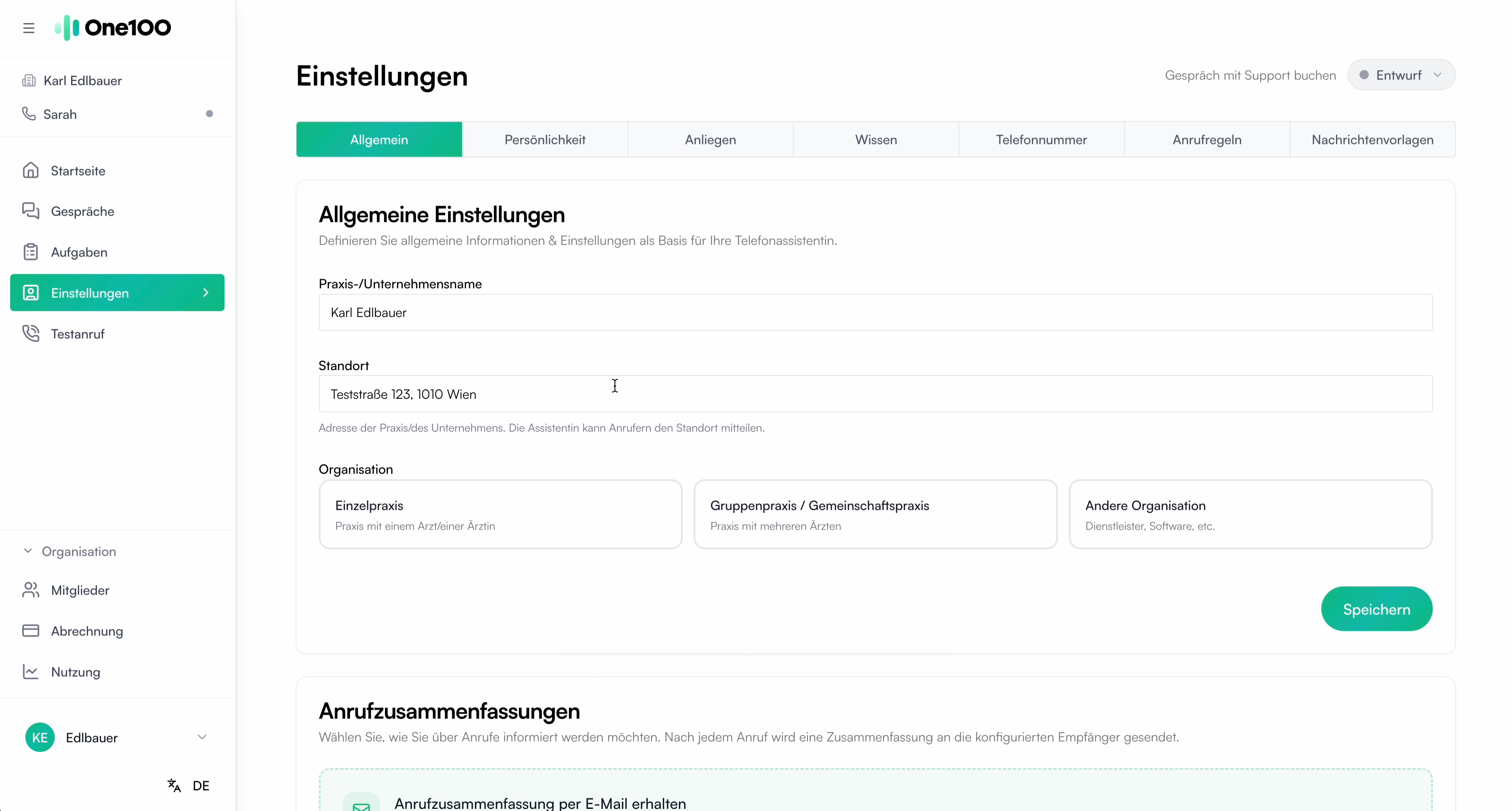This screenshot has width=1512, height=811.
Task: Click the Anrufzusammenfassung per E-Mail erhalten card
Action: pos(875,790)
